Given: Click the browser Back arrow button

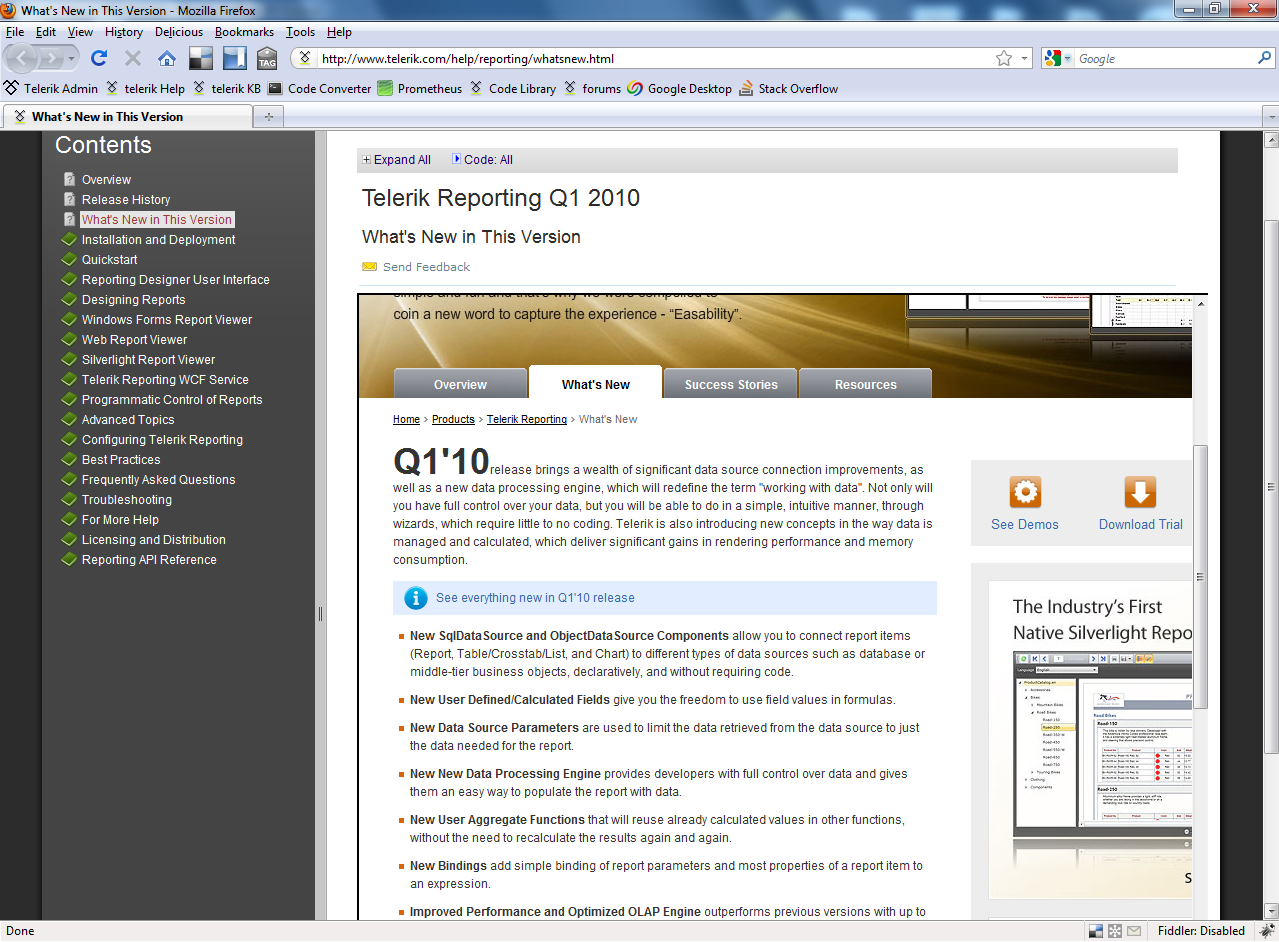Looking at the screenshot, I should pos(23,59).
